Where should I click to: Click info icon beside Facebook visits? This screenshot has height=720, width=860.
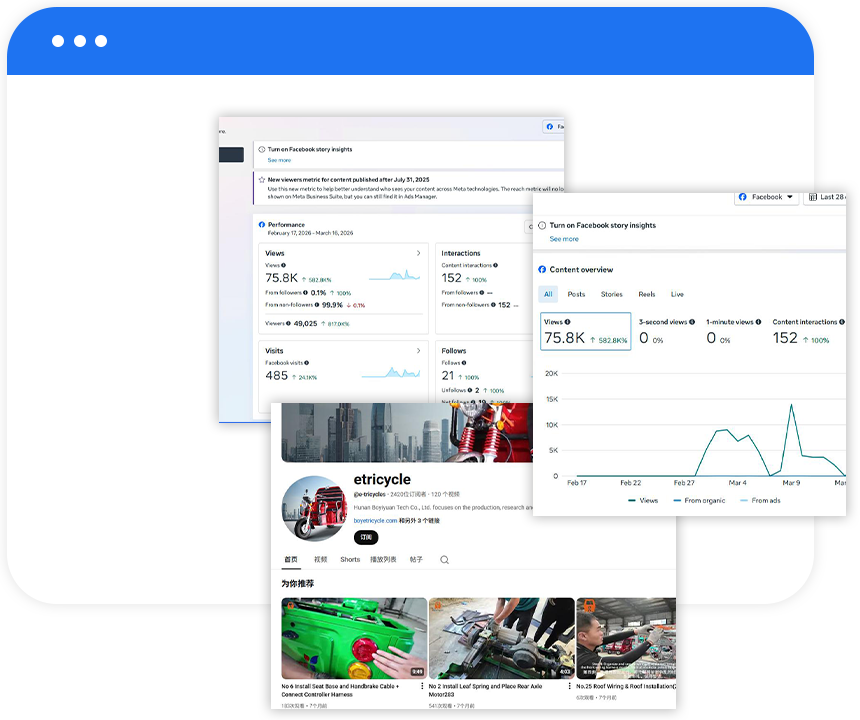click(307, 363)
